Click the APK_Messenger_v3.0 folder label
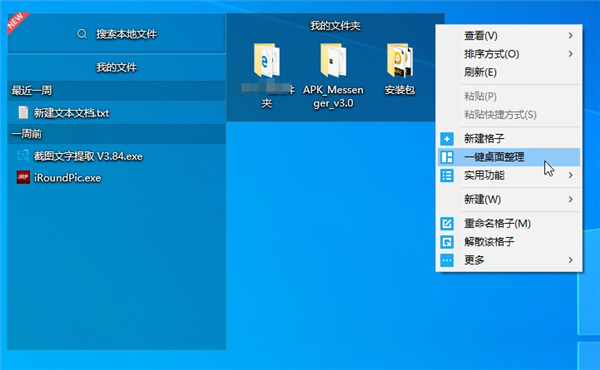600x370 pixels. tap(333, 96)
